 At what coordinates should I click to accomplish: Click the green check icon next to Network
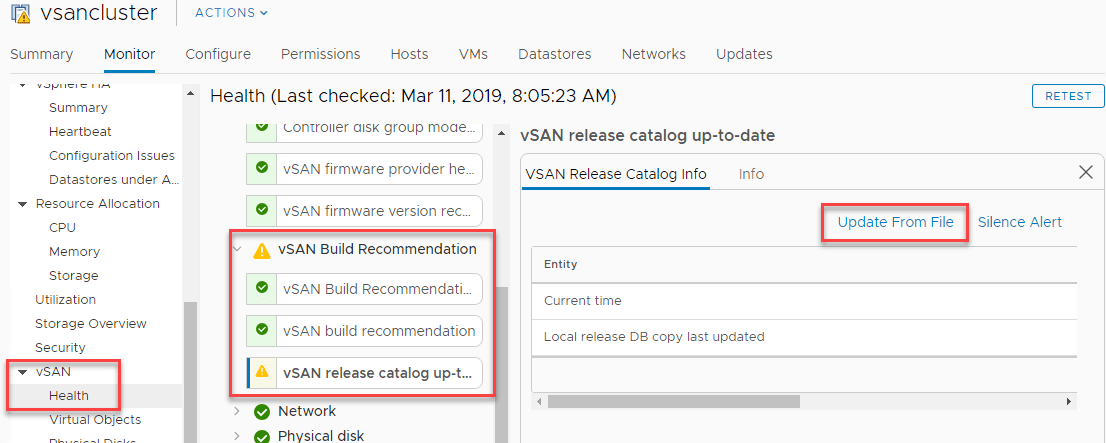[x=262, y=412]
